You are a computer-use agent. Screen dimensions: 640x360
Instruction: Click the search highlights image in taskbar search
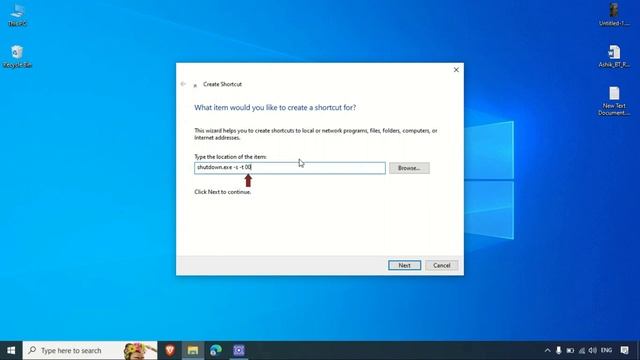[140, 351]
